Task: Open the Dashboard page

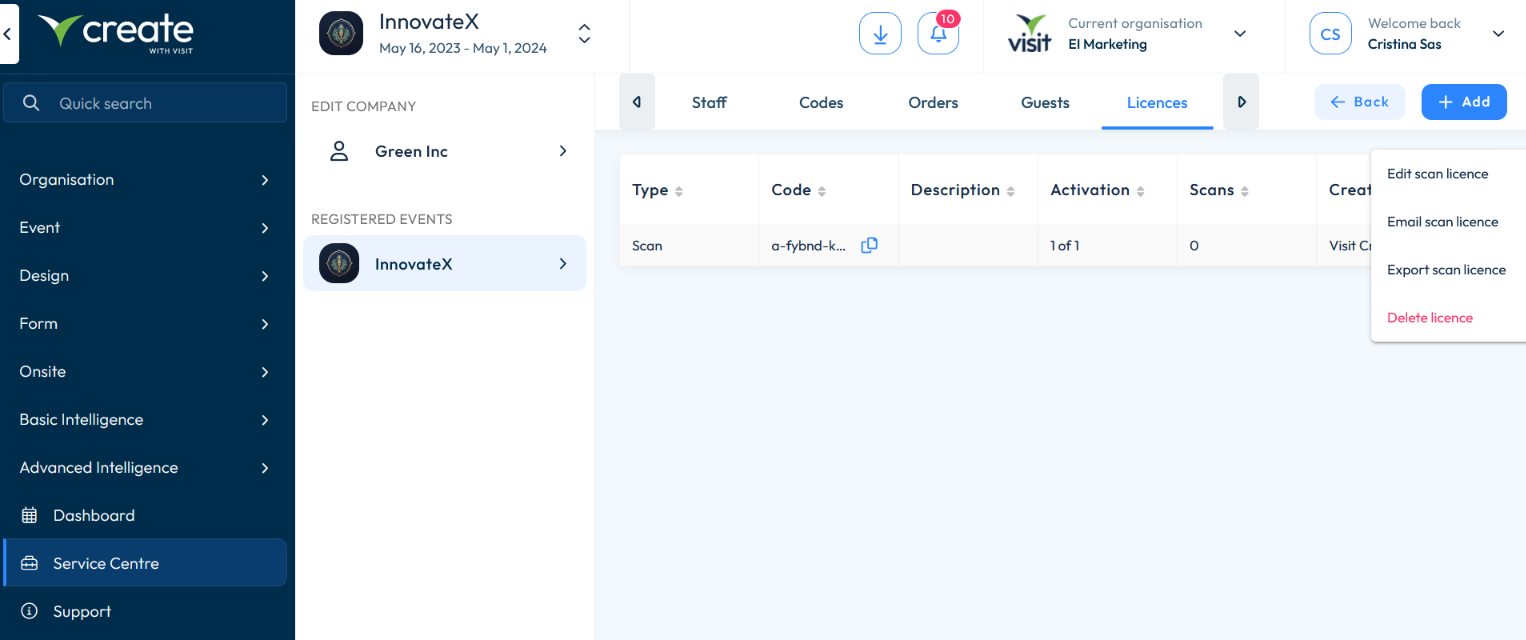Action: point(145,516)
